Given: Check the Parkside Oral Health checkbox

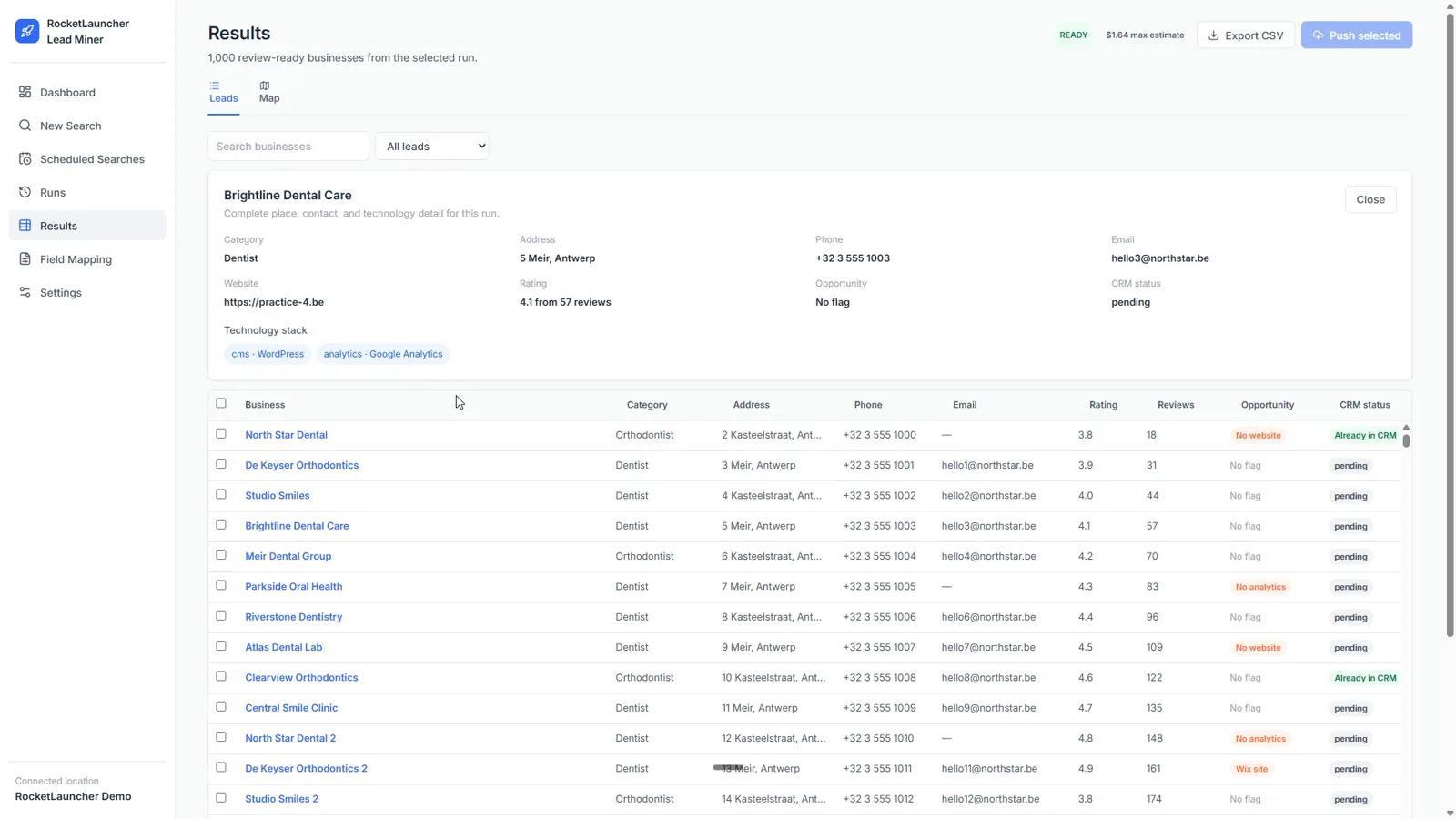Looking at the screenshot, I should tap(221, 585).
